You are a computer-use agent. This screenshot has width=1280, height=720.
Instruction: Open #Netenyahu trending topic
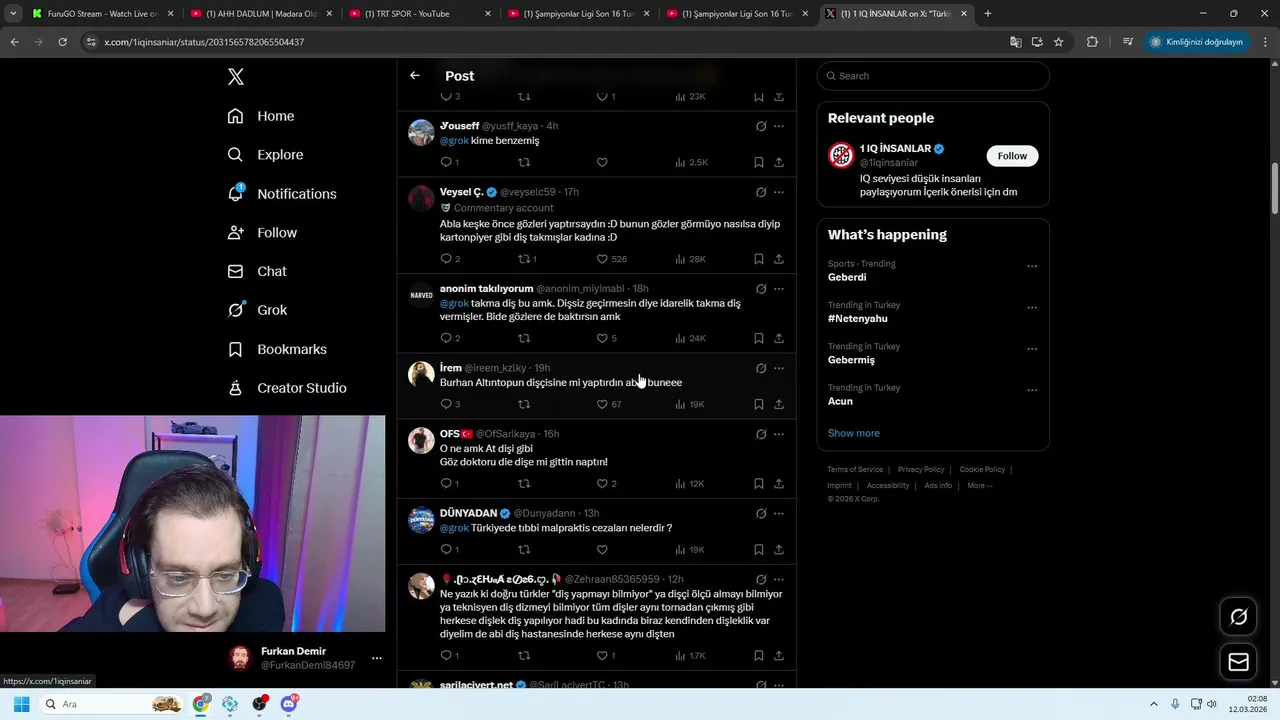pos(857,318)
